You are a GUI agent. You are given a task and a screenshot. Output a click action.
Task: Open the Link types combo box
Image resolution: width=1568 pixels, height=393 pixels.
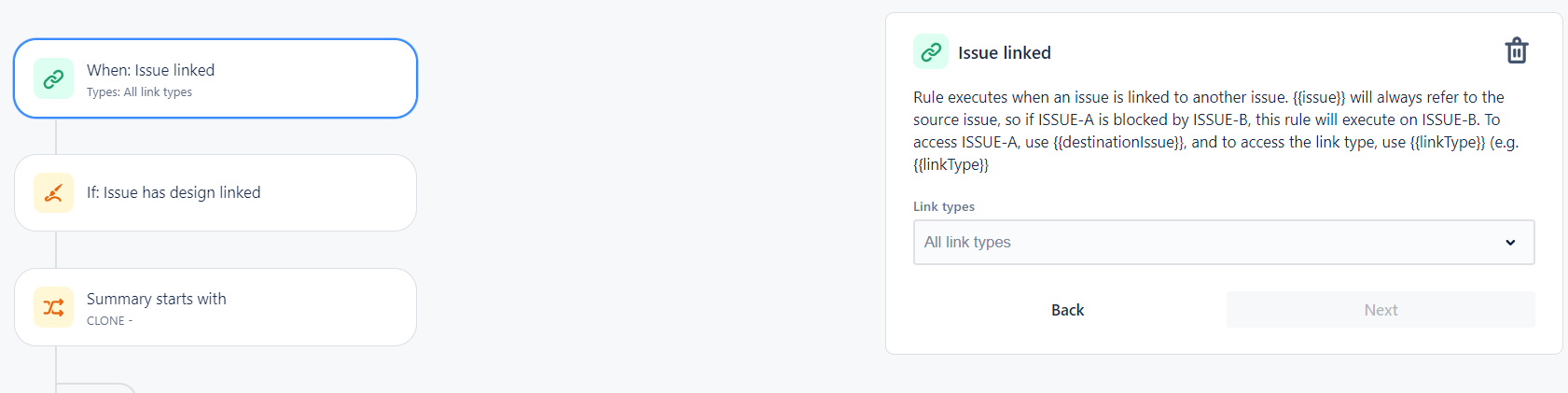(1224, 242)
